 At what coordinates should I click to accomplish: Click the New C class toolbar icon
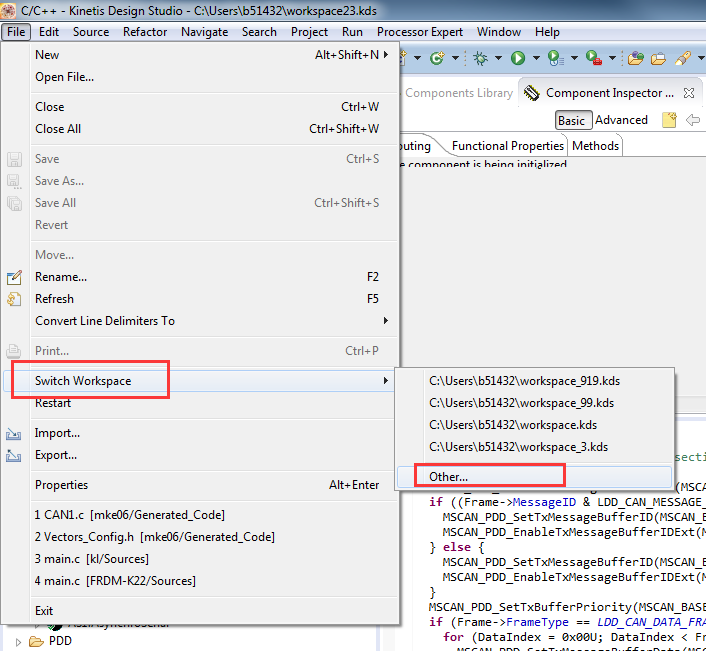437,58
